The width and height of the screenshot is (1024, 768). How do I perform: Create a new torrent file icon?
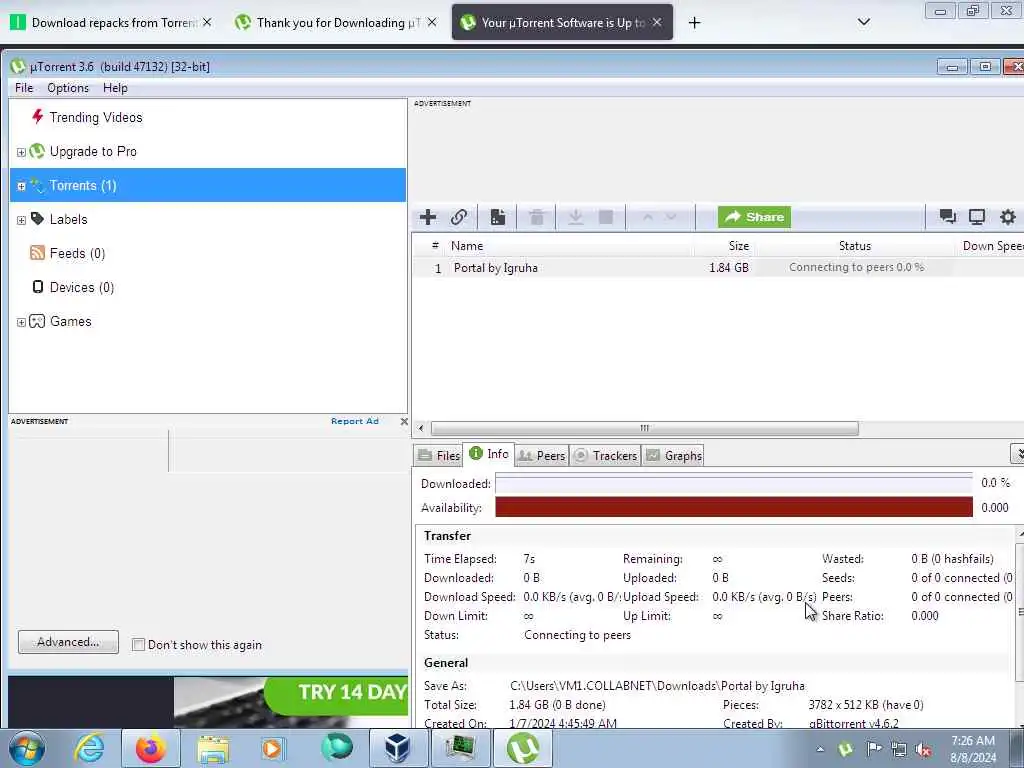(498, 217)
